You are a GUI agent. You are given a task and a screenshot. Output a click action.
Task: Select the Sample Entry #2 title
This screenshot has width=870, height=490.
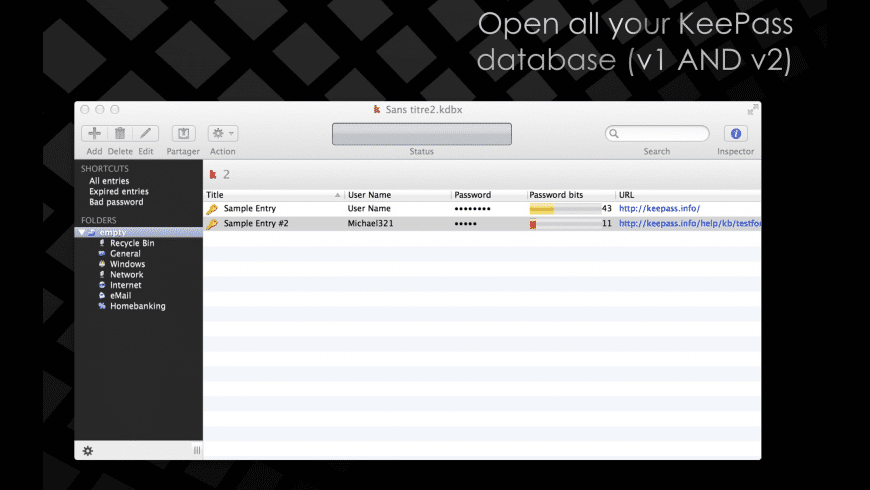[256, 224]
